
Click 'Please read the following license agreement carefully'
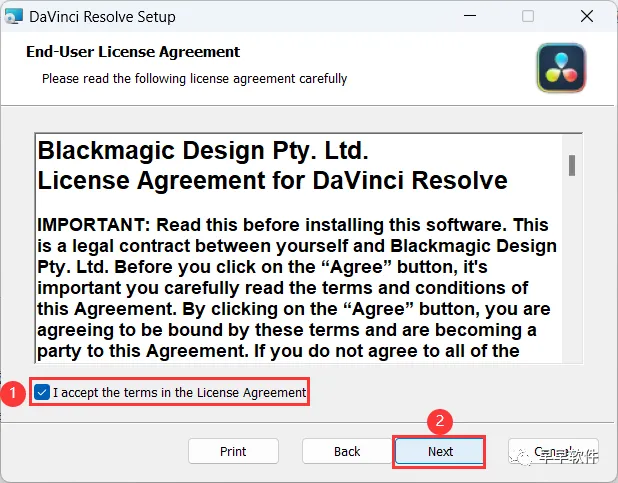click(x=194, y=78)
